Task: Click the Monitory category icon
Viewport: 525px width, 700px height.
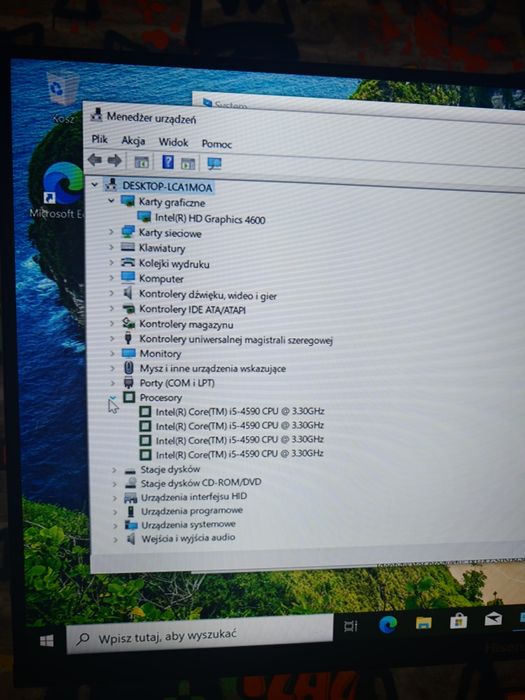Action: (x=129, y=353)
